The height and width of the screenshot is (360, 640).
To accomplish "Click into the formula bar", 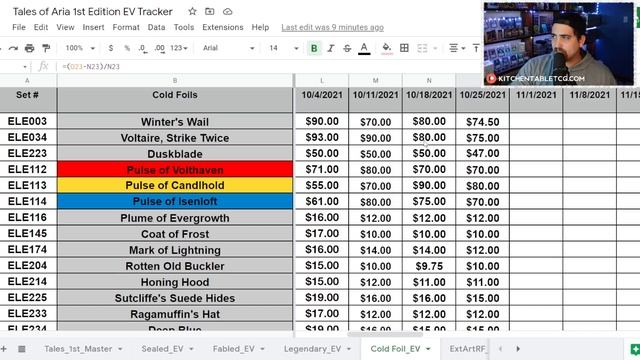I will pyautogui.click(x=269, y=67).
